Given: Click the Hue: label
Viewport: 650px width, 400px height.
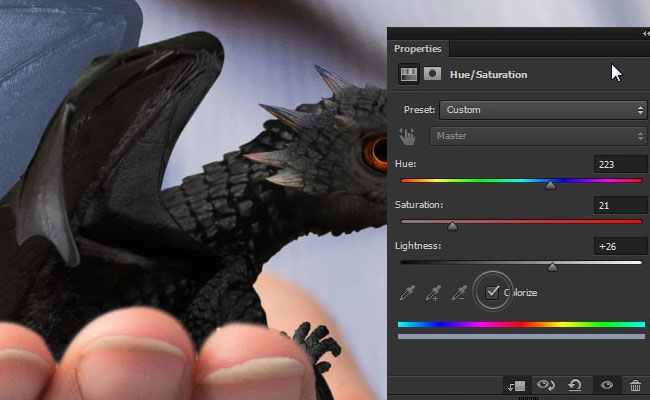Looking at the screenshot, I should pos(405,164).
